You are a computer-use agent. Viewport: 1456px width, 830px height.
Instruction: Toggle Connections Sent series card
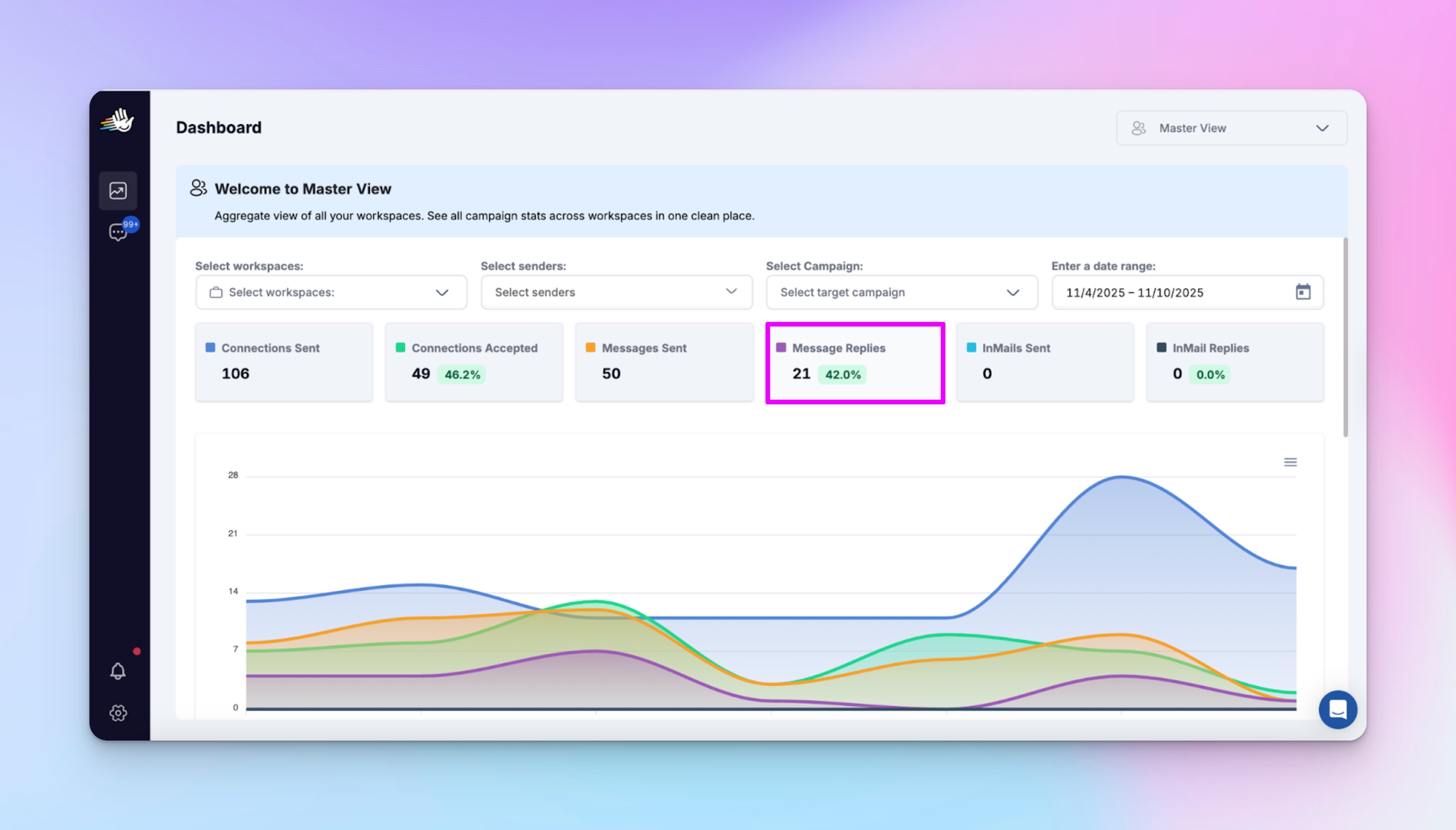(x=284, y=363)
